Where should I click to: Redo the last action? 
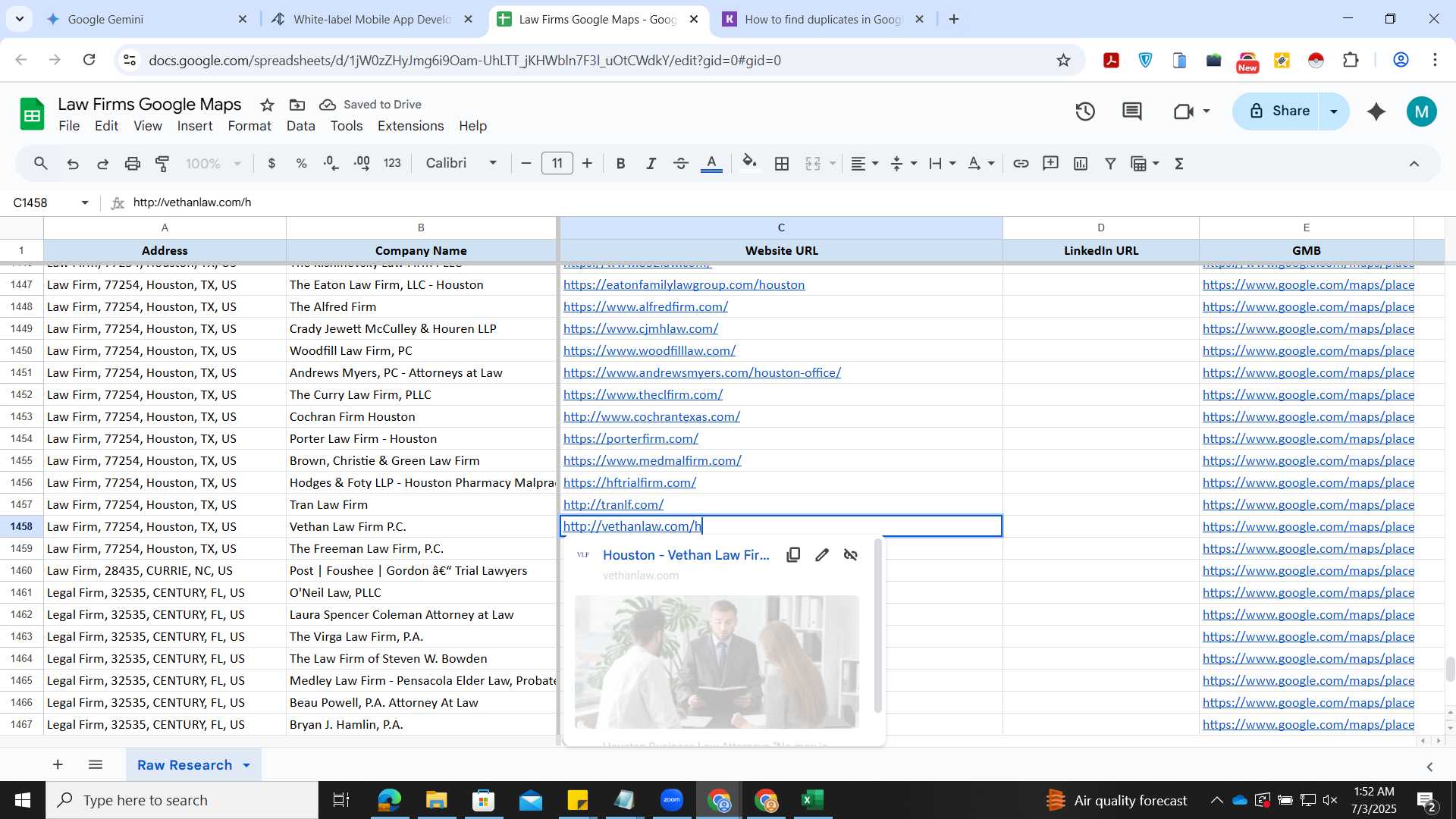point(102,163)
